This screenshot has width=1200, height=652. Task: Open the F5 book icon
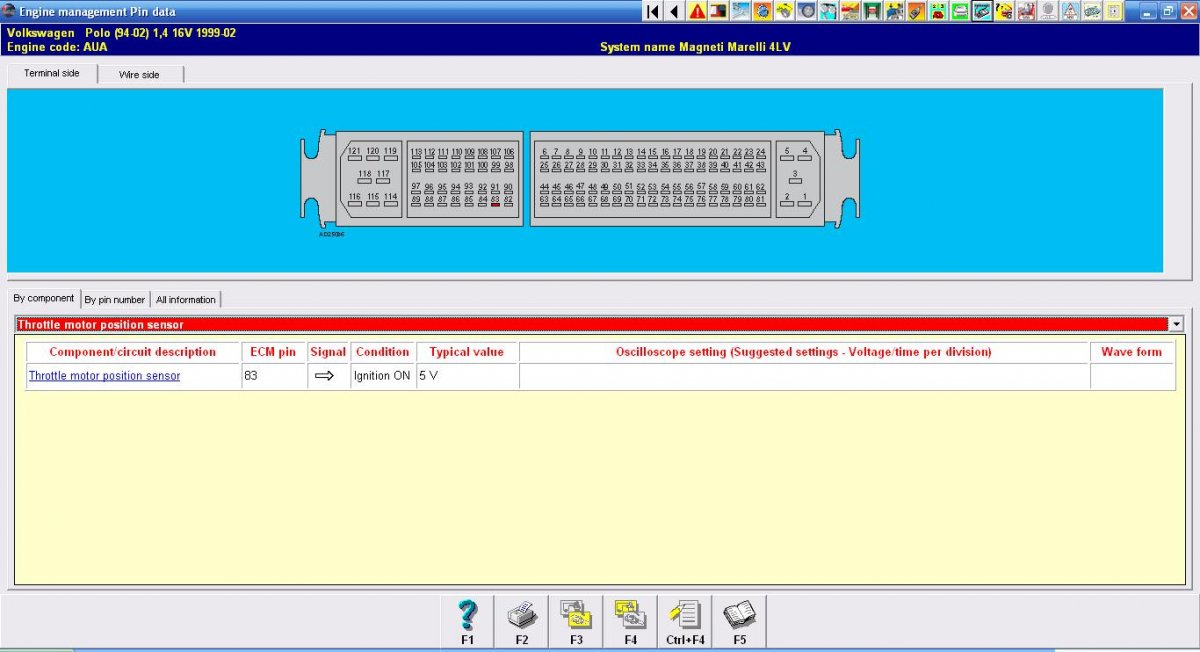(x=739, y=621)
